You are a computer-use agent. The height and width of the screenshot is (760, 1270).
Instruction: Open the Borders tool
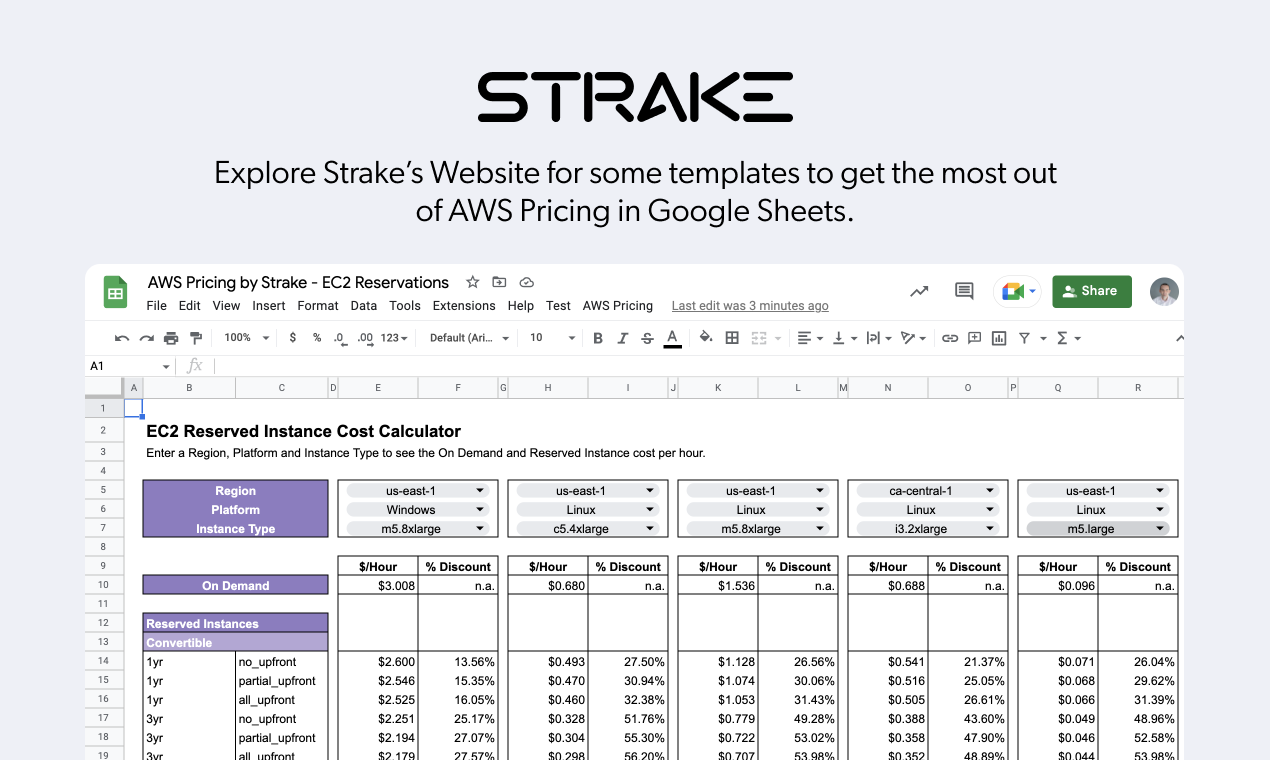[732, 338]
